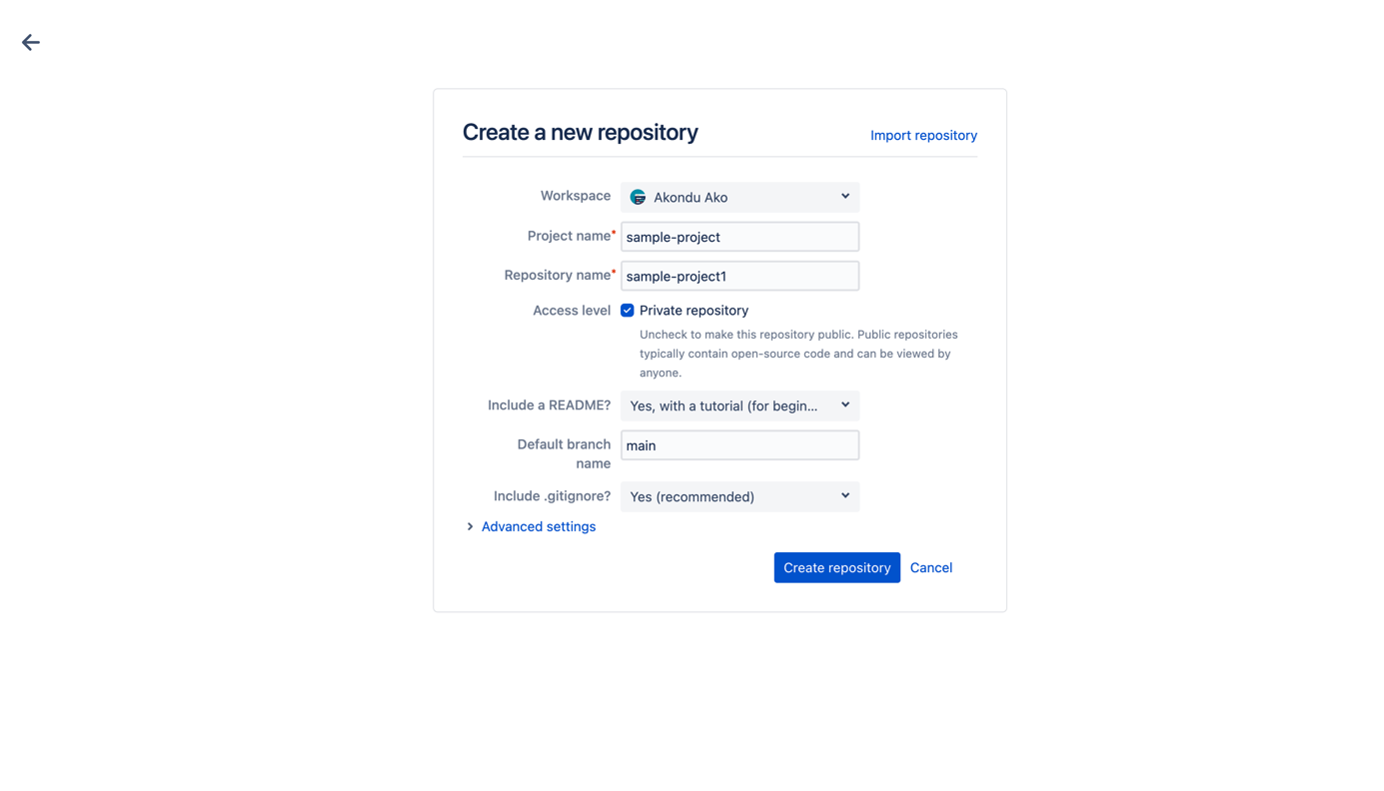This screenshot has width=1384, height=791.
Task: Click the blue checkmark in Private repository box
Action: (627, 310)
